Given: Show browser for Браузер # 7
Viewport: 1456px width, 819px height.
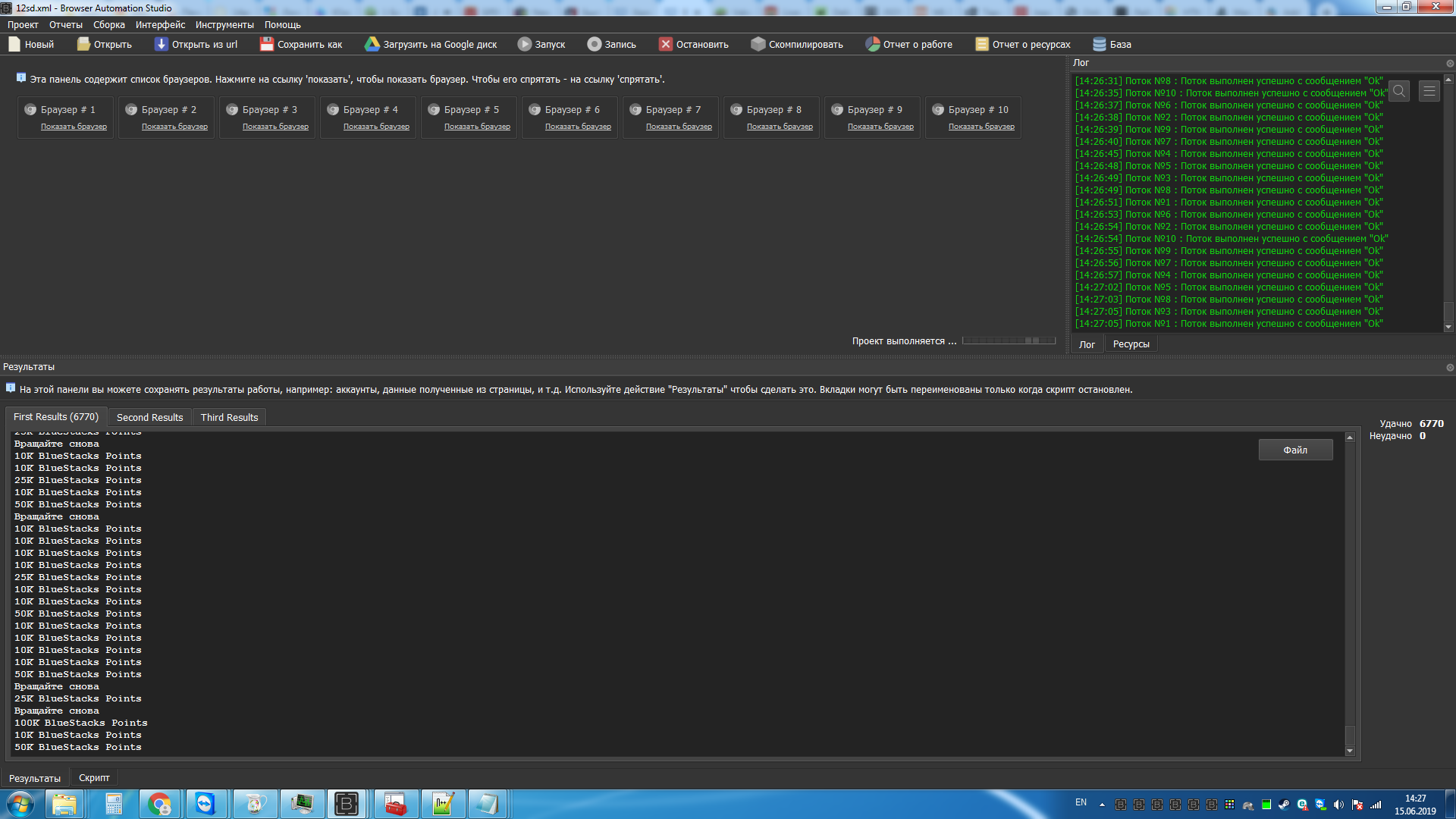Looking at the screenshot, I should [679, 127].
